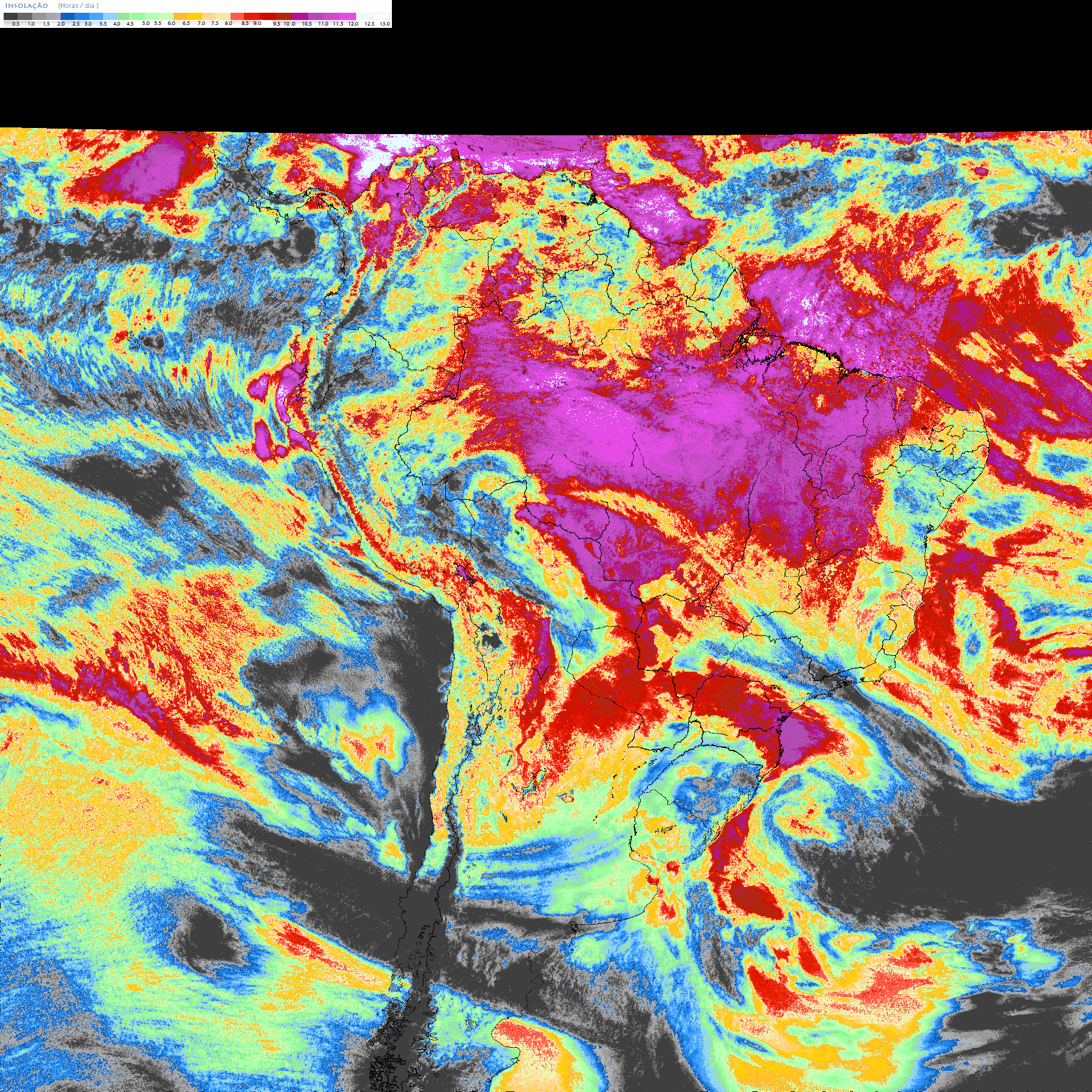This screenshot has width=1092, height=1092.
Task: Select the darkest gray legend swatch
Action: tap(10, 16)
